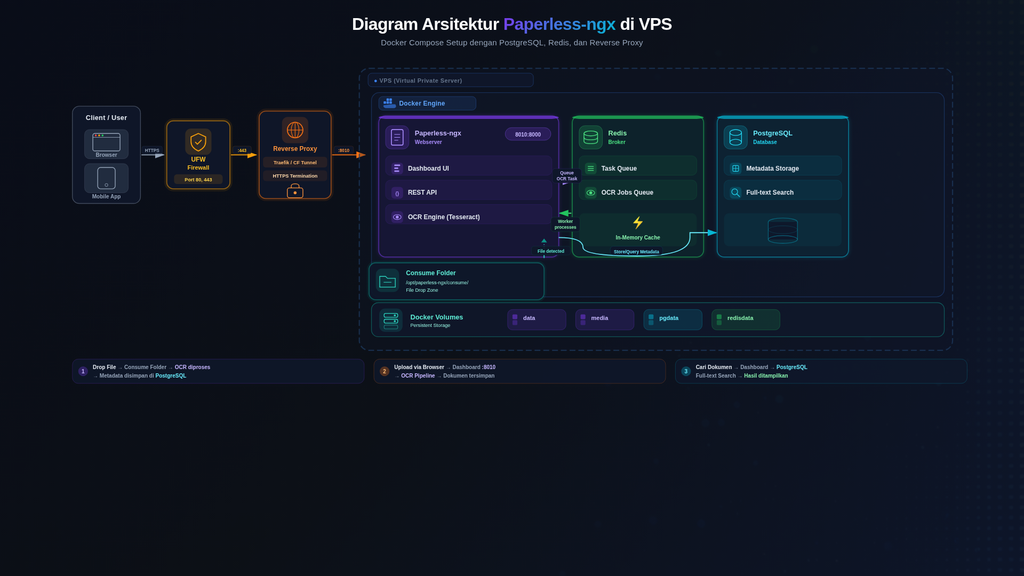This screenshot has height=576, width=1024.
Task: Click the Task Queue row
Action: tap(638, 168)
